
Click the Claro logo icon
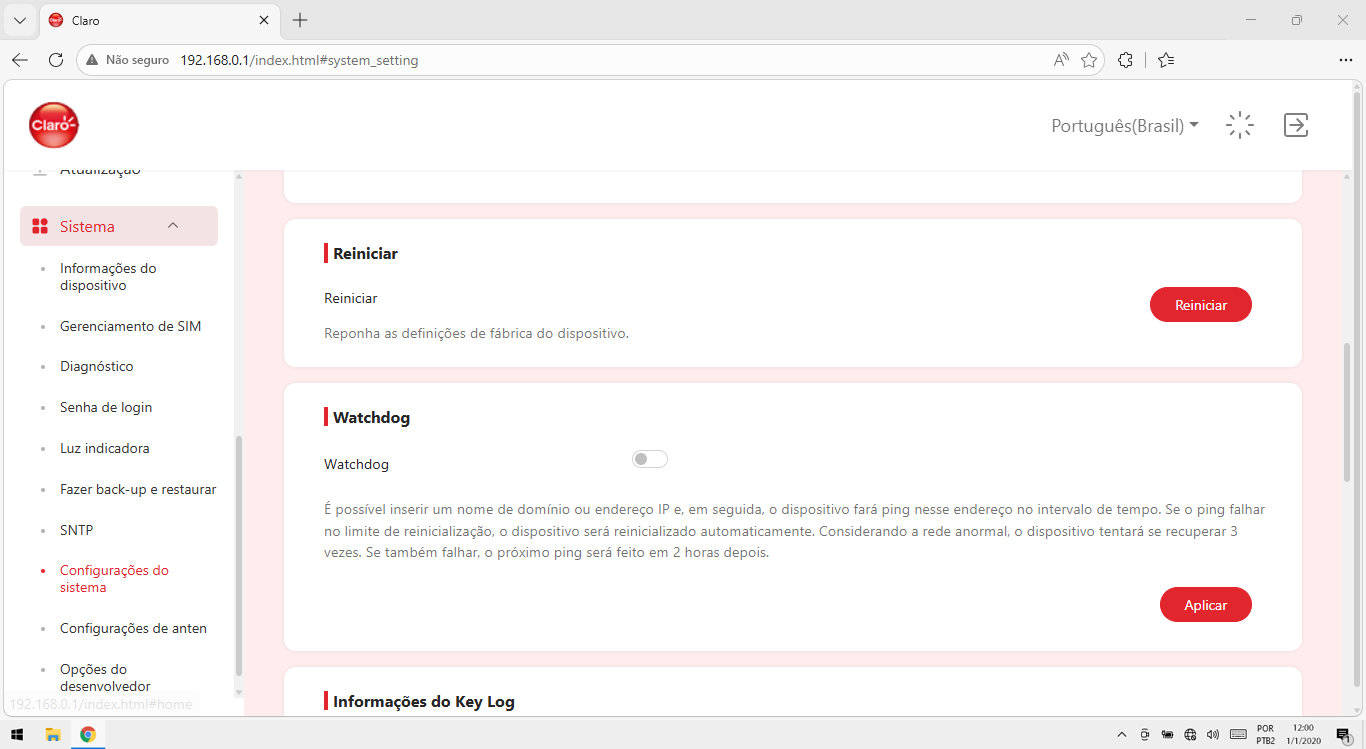[x=54, y=125]
